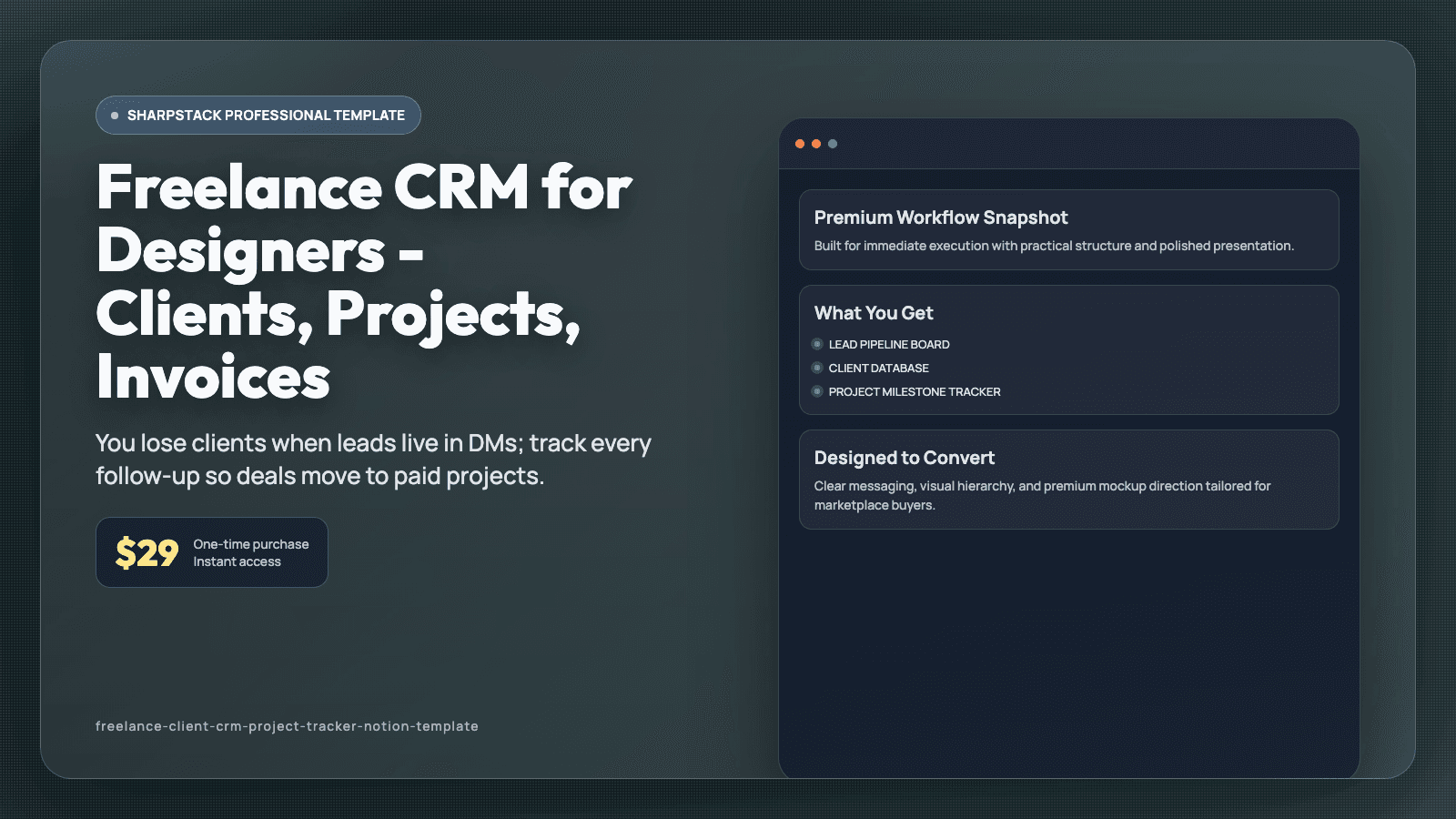Select the SHARPSTACK PROFESSIONAL TEMPLATE badge

coord(258,115)
